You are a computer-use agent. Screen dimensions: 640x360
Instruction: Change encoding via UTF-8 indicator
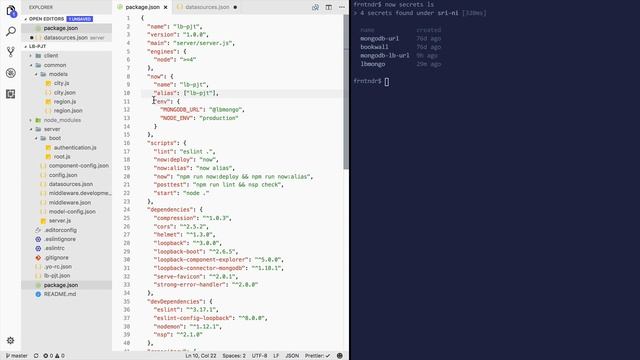point(260,356)
